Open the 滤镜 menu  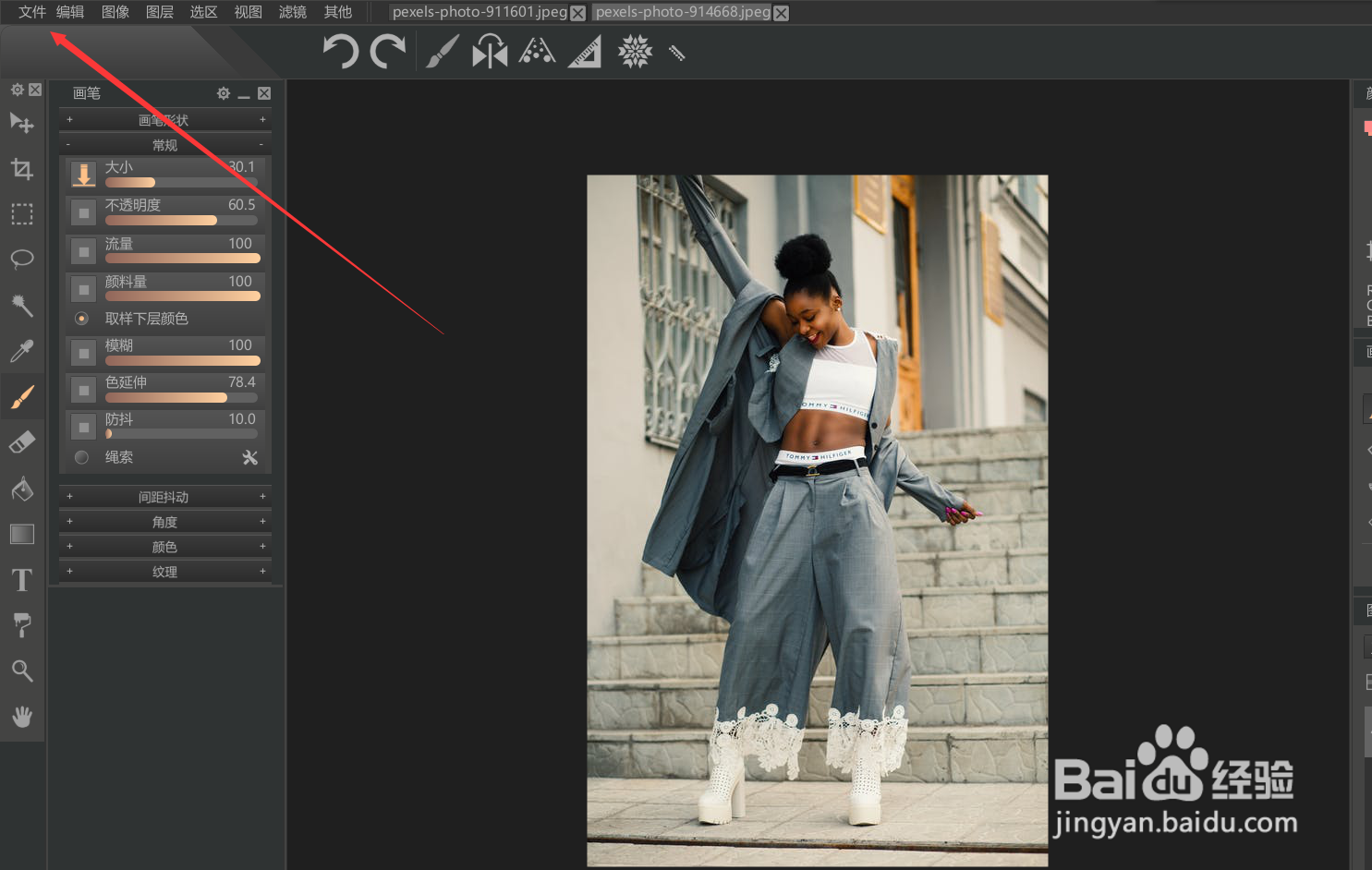pyautogui.click(x=293, y=12)
